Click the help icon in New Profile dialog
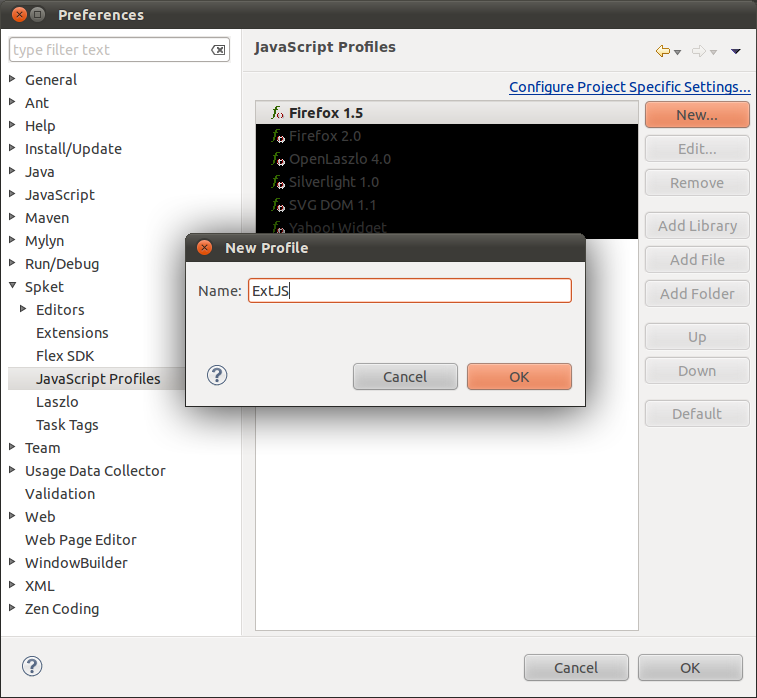Screen dimensions: 757x698 [x=217, y=375]
